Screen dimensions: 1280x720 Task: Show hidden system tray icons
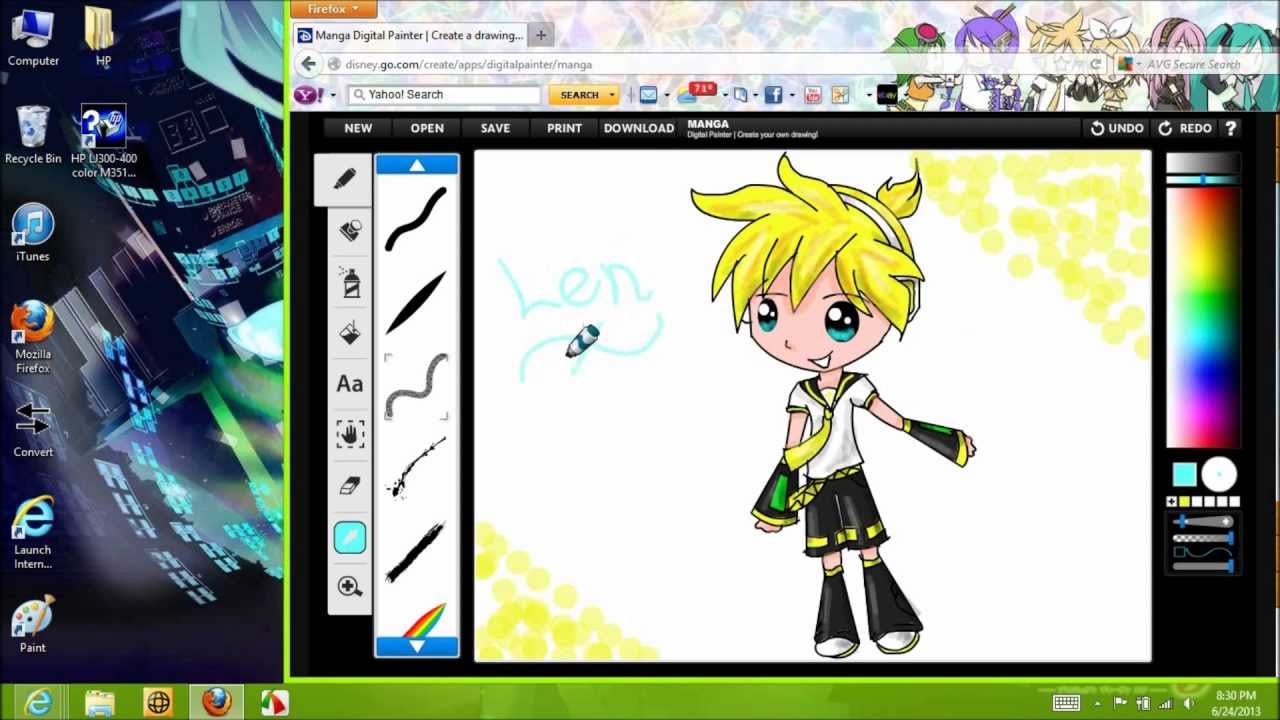click(x=1096, y=703)
